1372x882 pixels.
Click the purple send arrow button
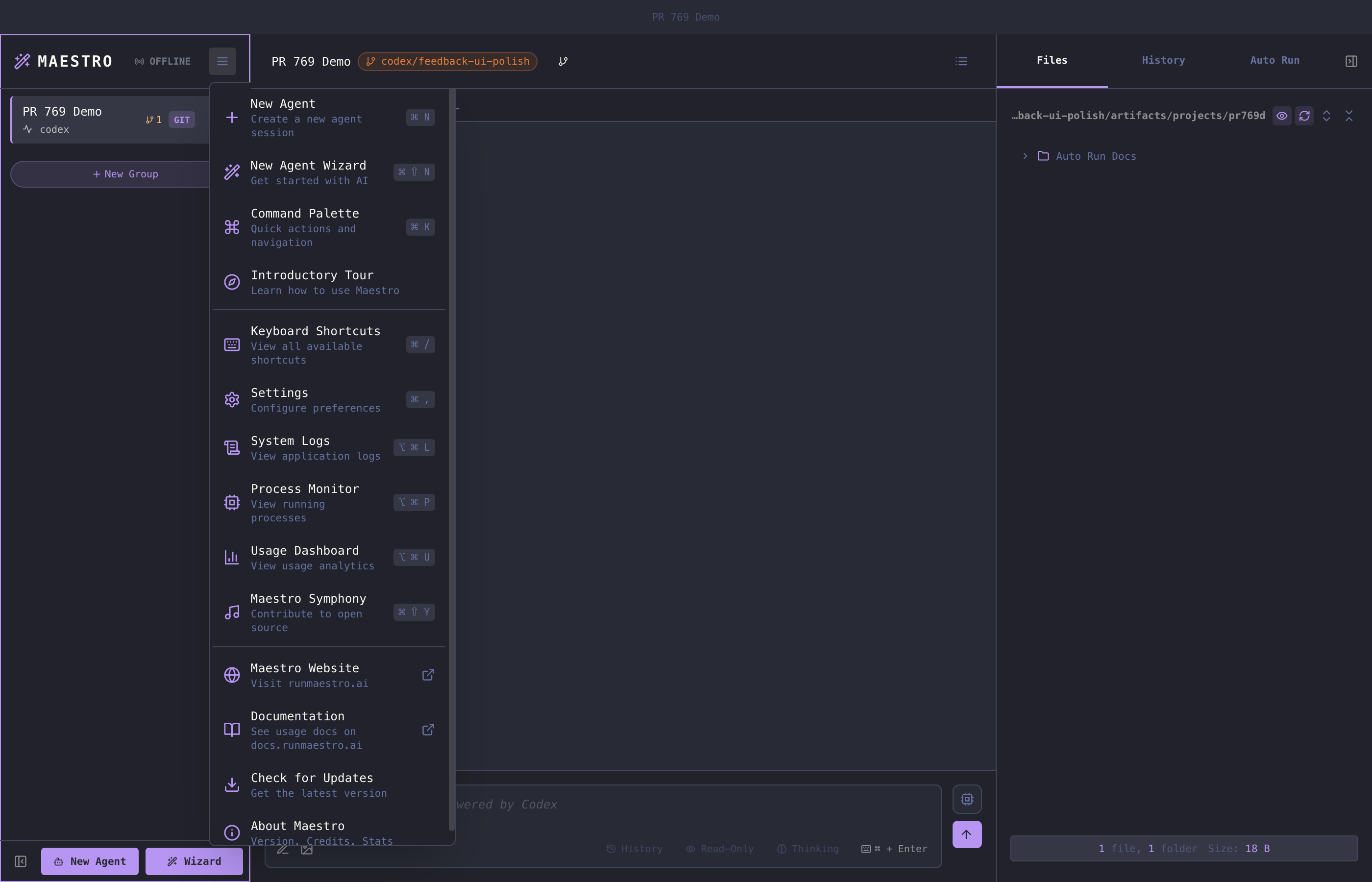pyautogui.click(x=967, y=834)
